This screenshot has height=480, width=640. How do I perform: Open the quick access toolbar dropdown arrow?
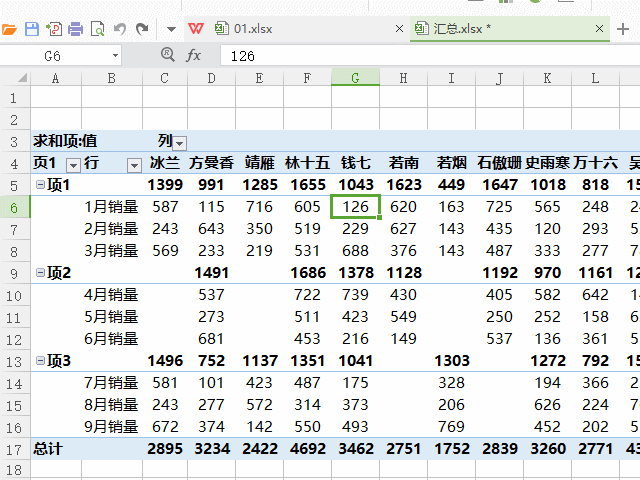[x=171, y=29]
